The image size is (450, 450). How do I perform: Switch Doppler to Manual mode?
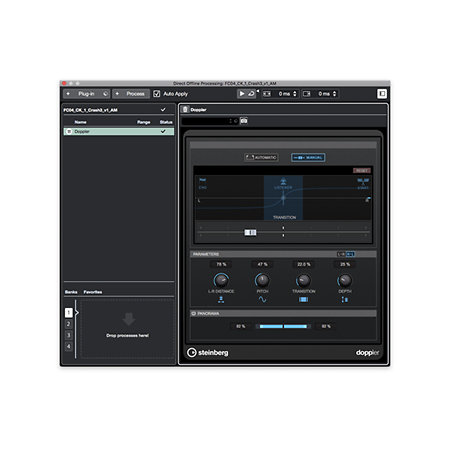(308, 157)
